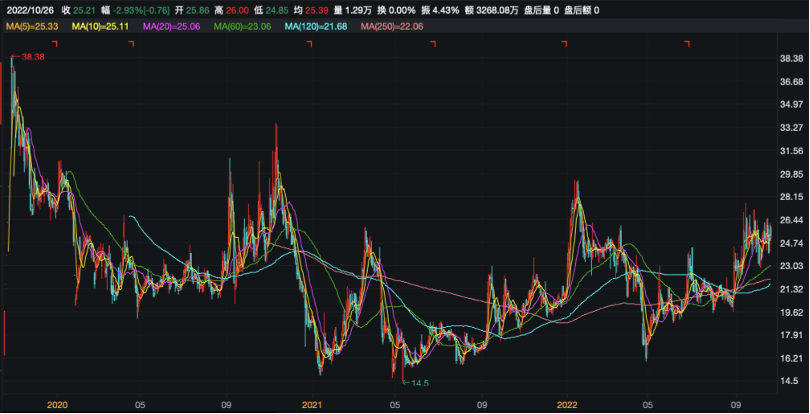810x414 pixels.
Task: Click the 05 month label following 2021
Action: tap(395, 405)
